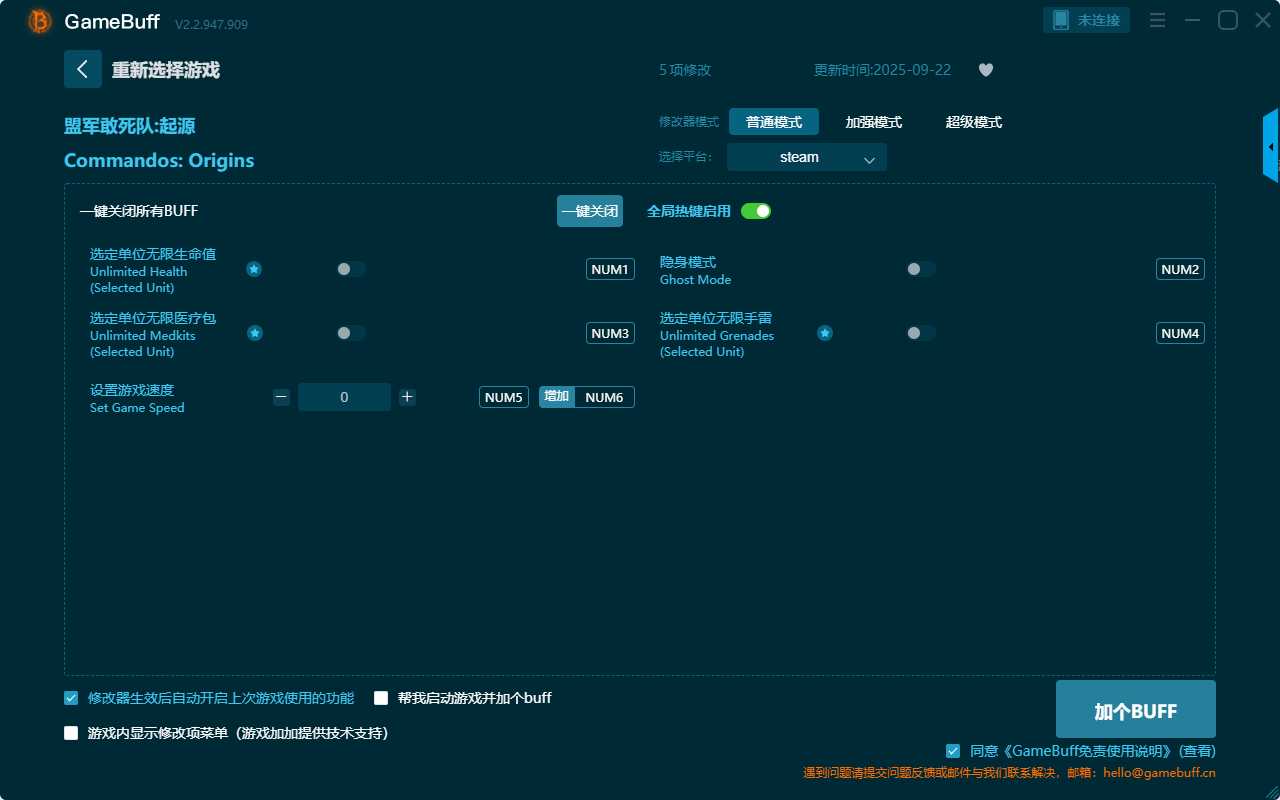Click 重新选择游戏 label
This screenshot has width=1280, height=800.
[166, 70]
